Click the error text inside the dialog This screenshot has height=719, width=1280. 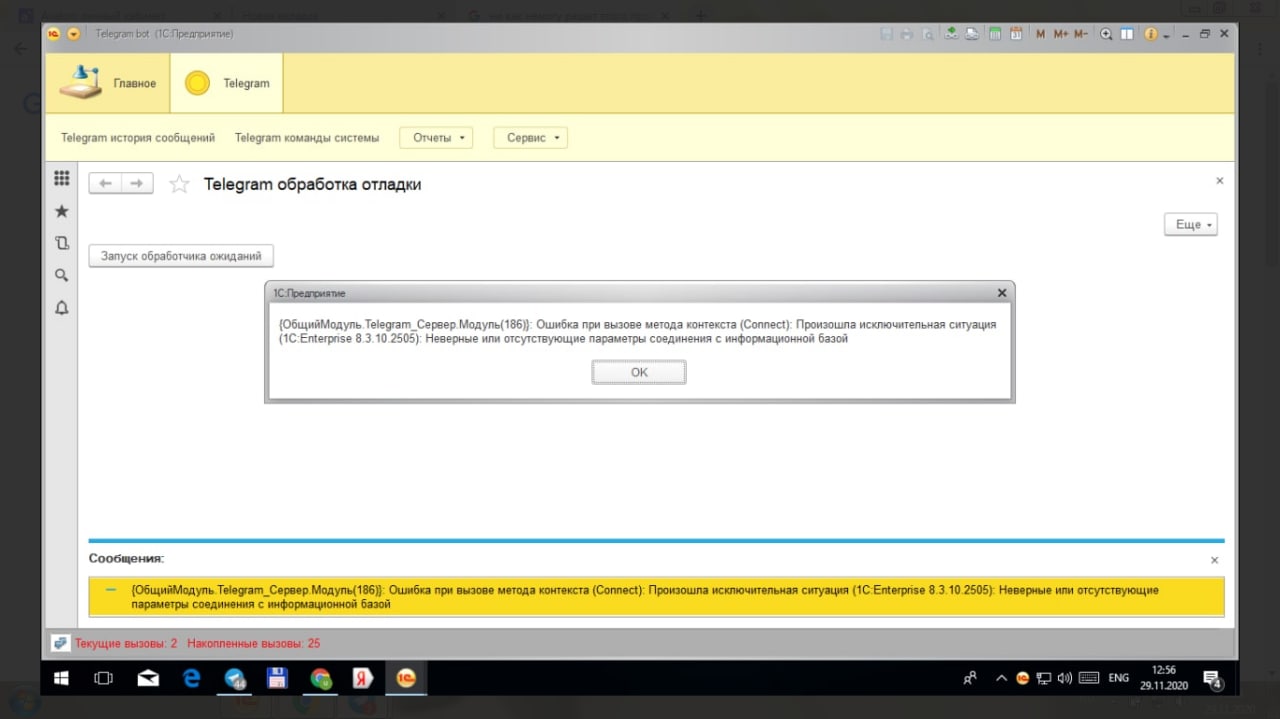click(x=638, y=332)
